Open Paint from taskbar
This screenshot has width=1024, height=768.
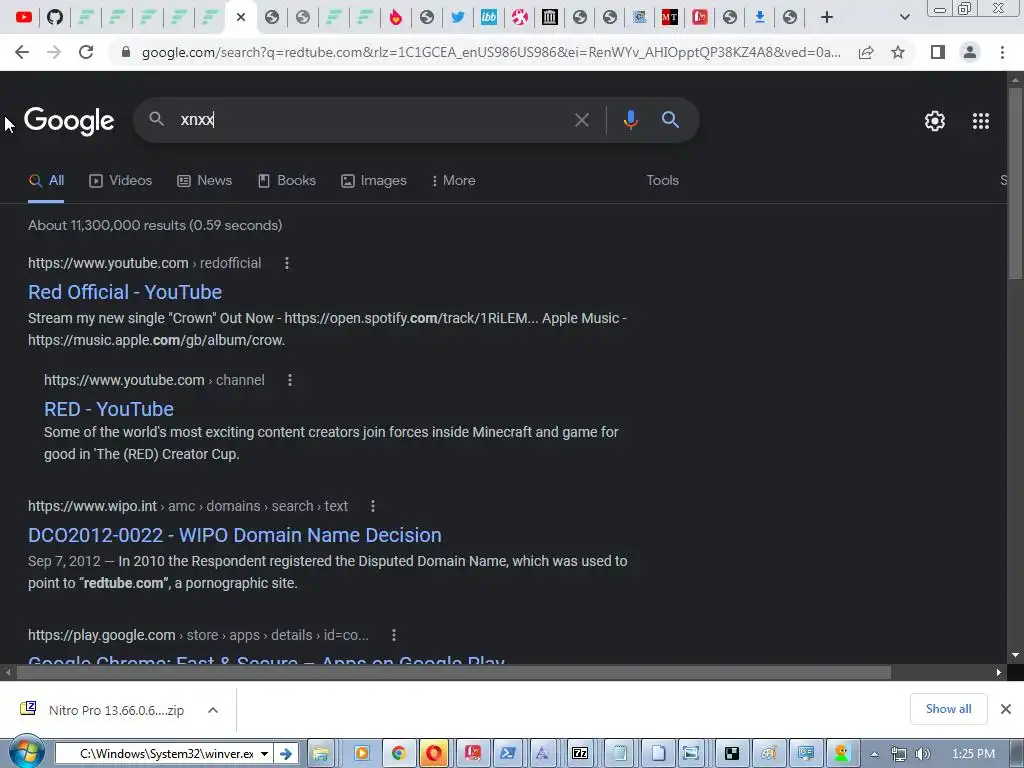point(769,754)
